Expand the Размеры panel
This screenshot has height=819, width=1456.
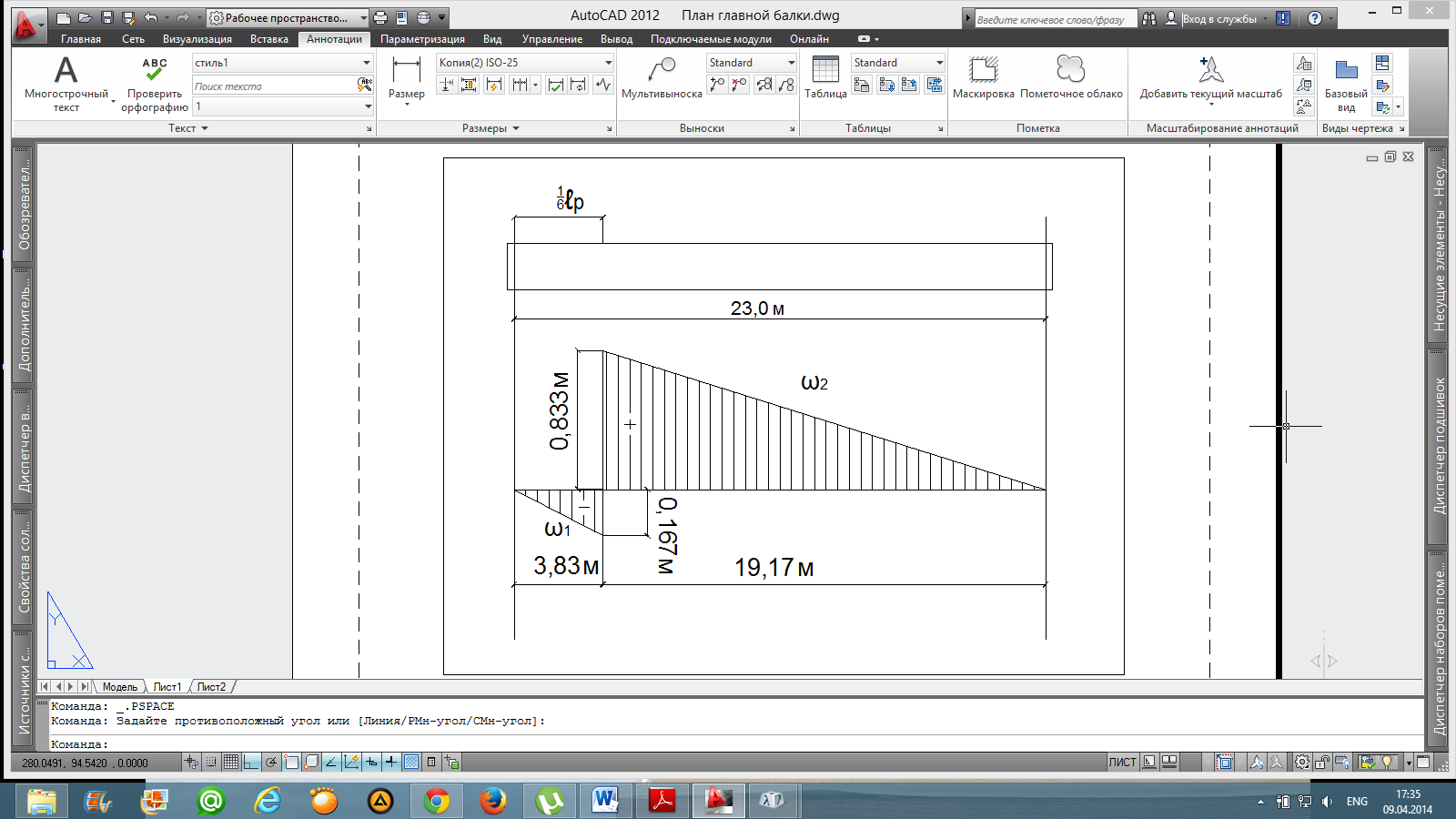490,128
